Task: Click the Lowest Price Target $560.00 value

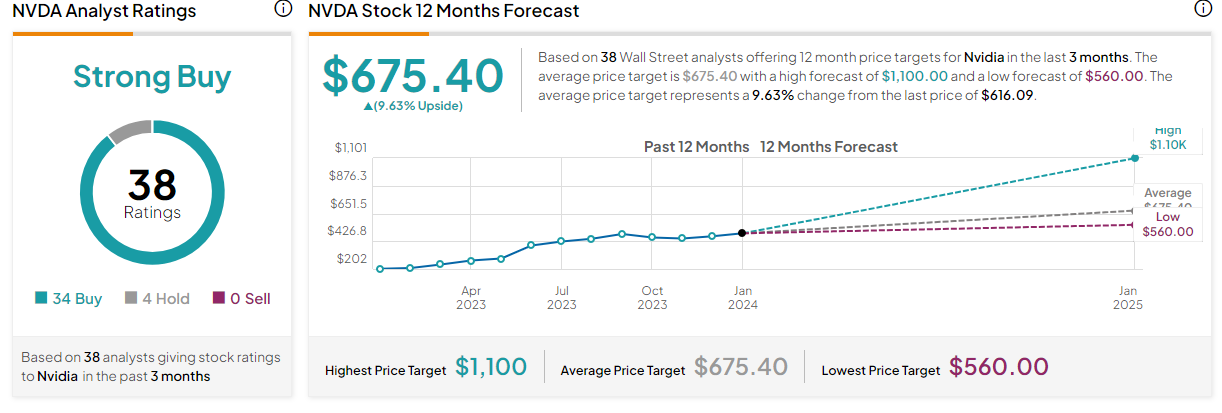Action: [998, 367]
